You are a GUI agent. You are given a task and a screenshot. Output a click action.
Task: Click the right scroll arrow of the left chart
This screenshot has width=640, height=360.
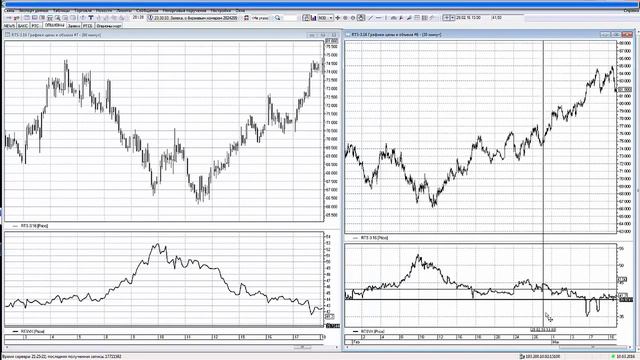pos(337,347)
